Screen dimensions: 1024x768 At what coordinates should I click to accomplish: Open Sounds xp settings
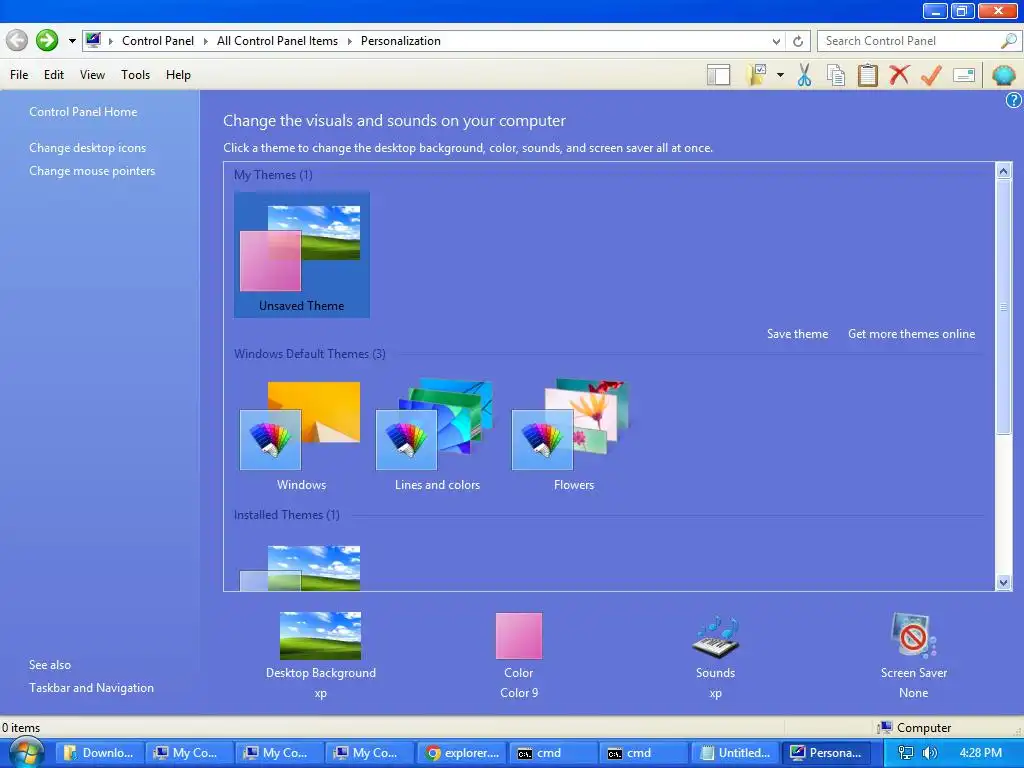click(715, 655)
